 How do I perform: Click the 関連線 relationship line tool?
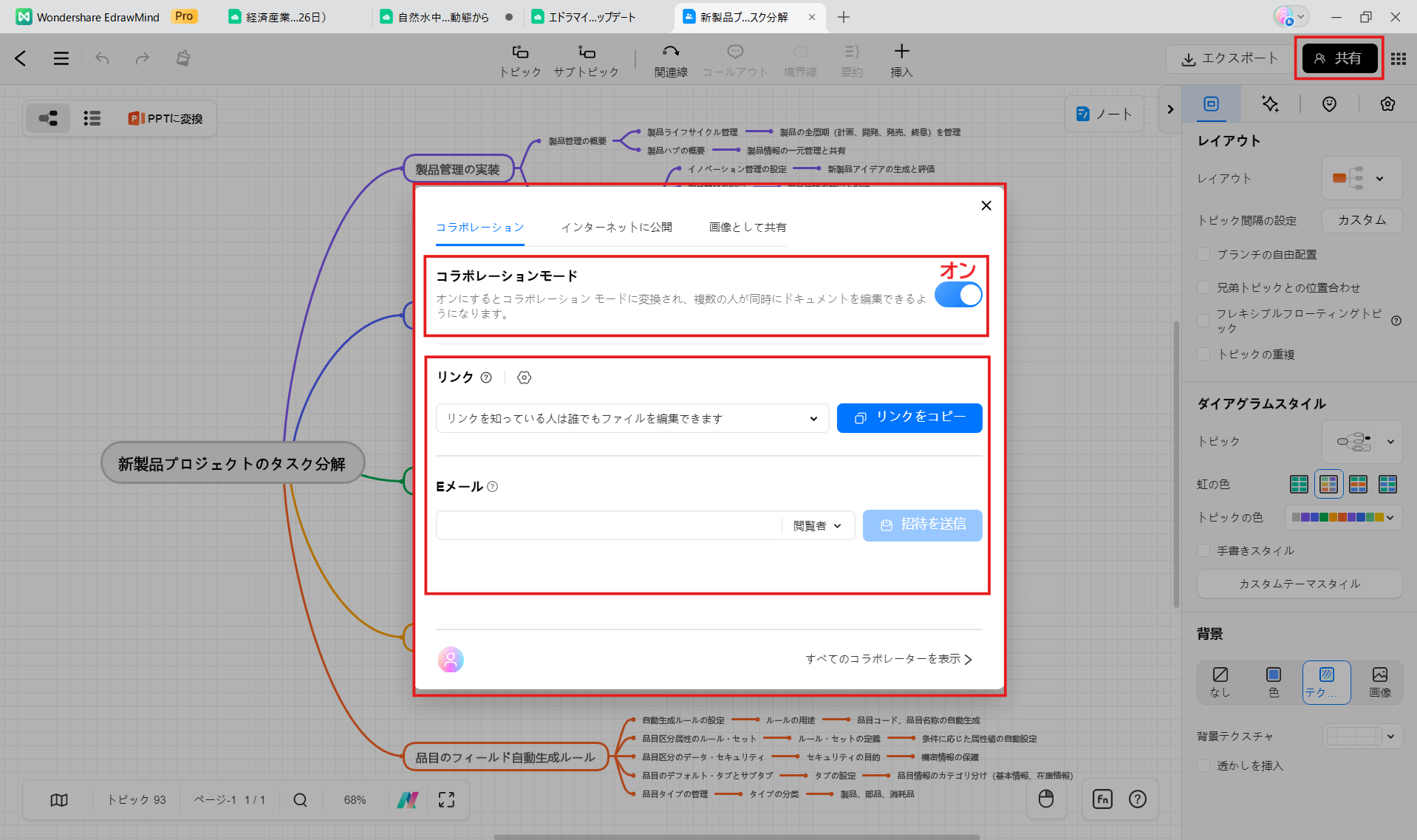[x=670, y=59]
